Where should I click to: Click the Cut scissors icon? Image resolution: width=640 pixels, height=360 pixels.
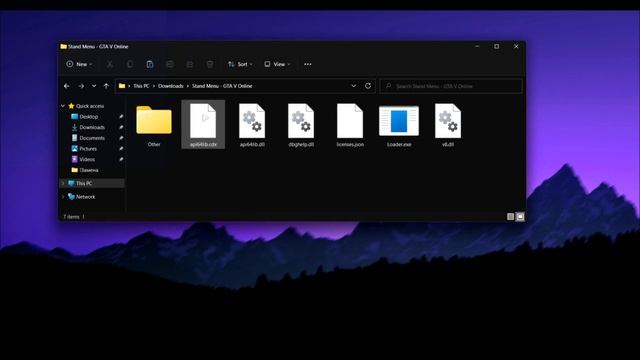pos(110,64)
